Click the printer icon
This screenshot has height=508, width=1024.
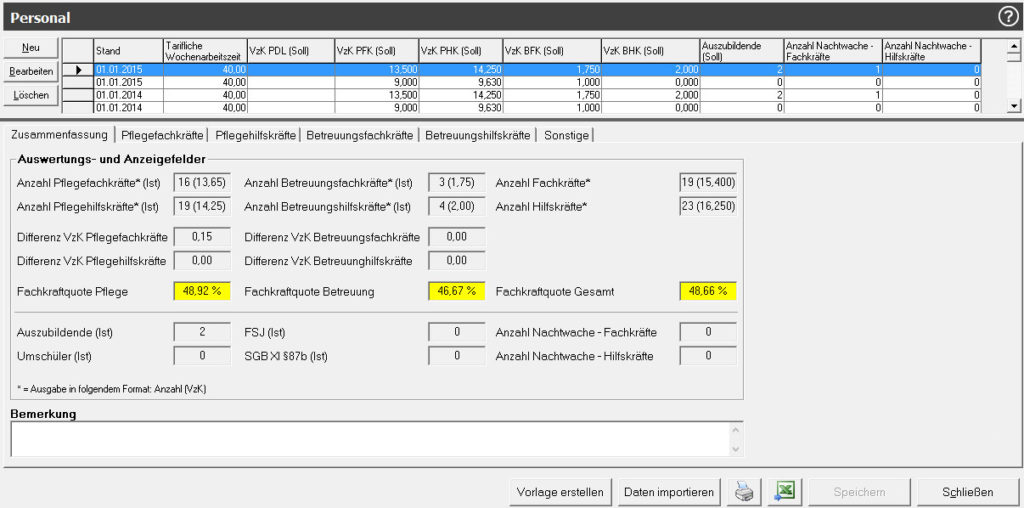tap(746, 492)
